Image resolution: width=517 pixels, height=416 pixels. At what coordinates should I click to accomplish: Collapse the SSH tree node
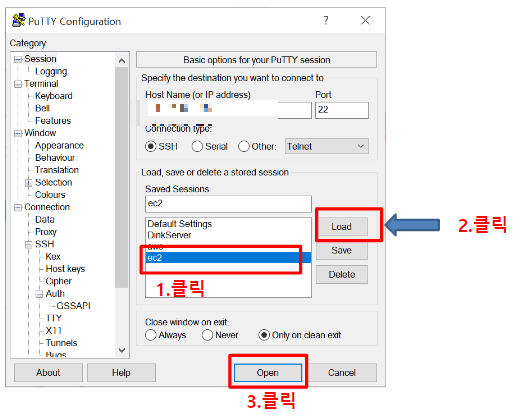(x=28, y=245)
